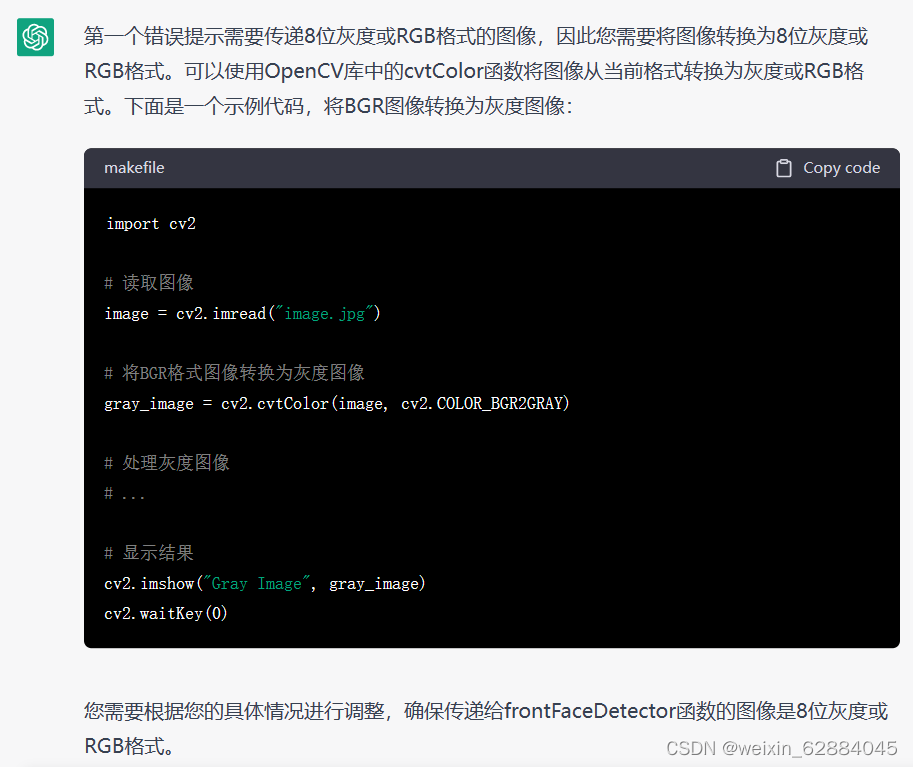Click the line 'cv2.waitKey(0)'
913x767 pixels.
(166, 613)
